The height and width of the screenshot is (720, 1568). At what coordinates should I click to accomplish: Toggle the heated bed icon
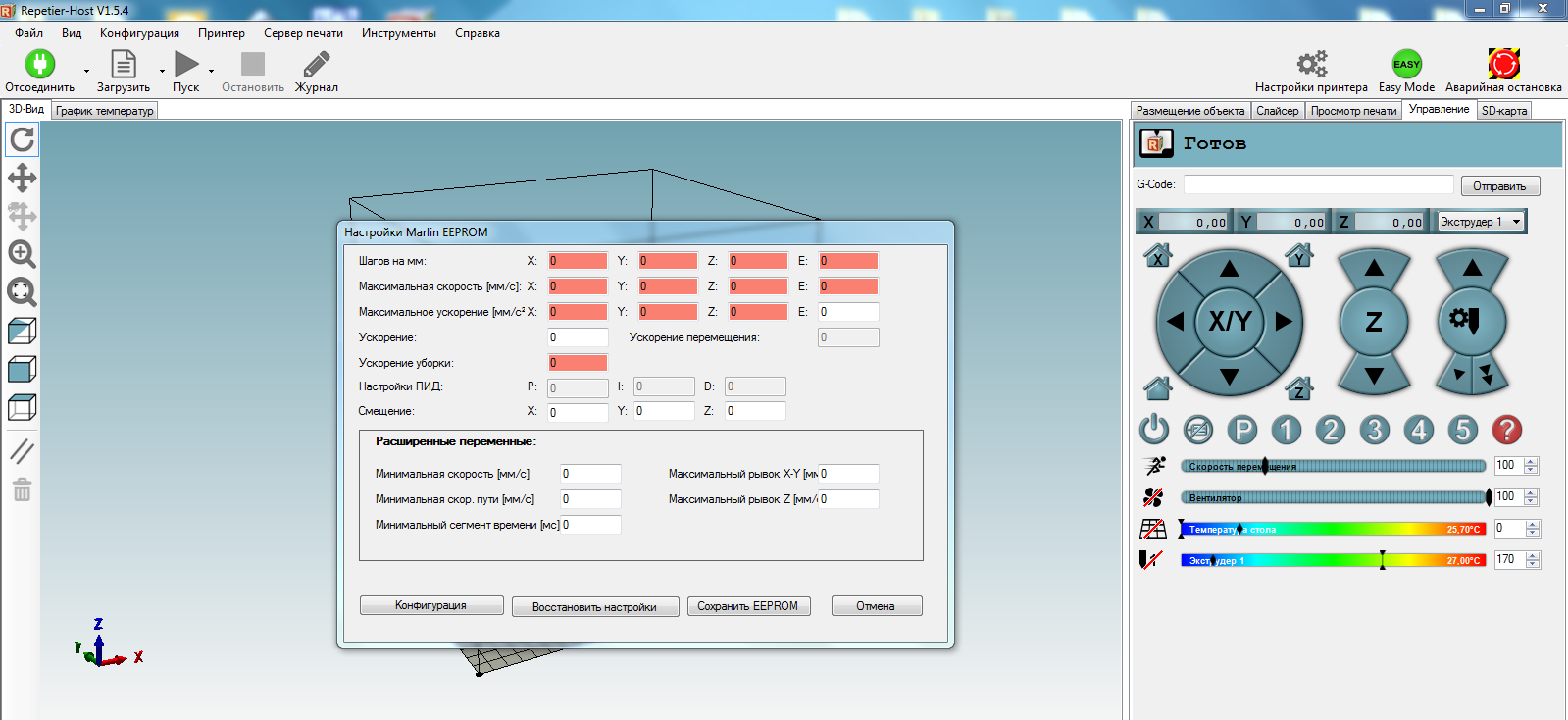click(x=1153, y=529)
